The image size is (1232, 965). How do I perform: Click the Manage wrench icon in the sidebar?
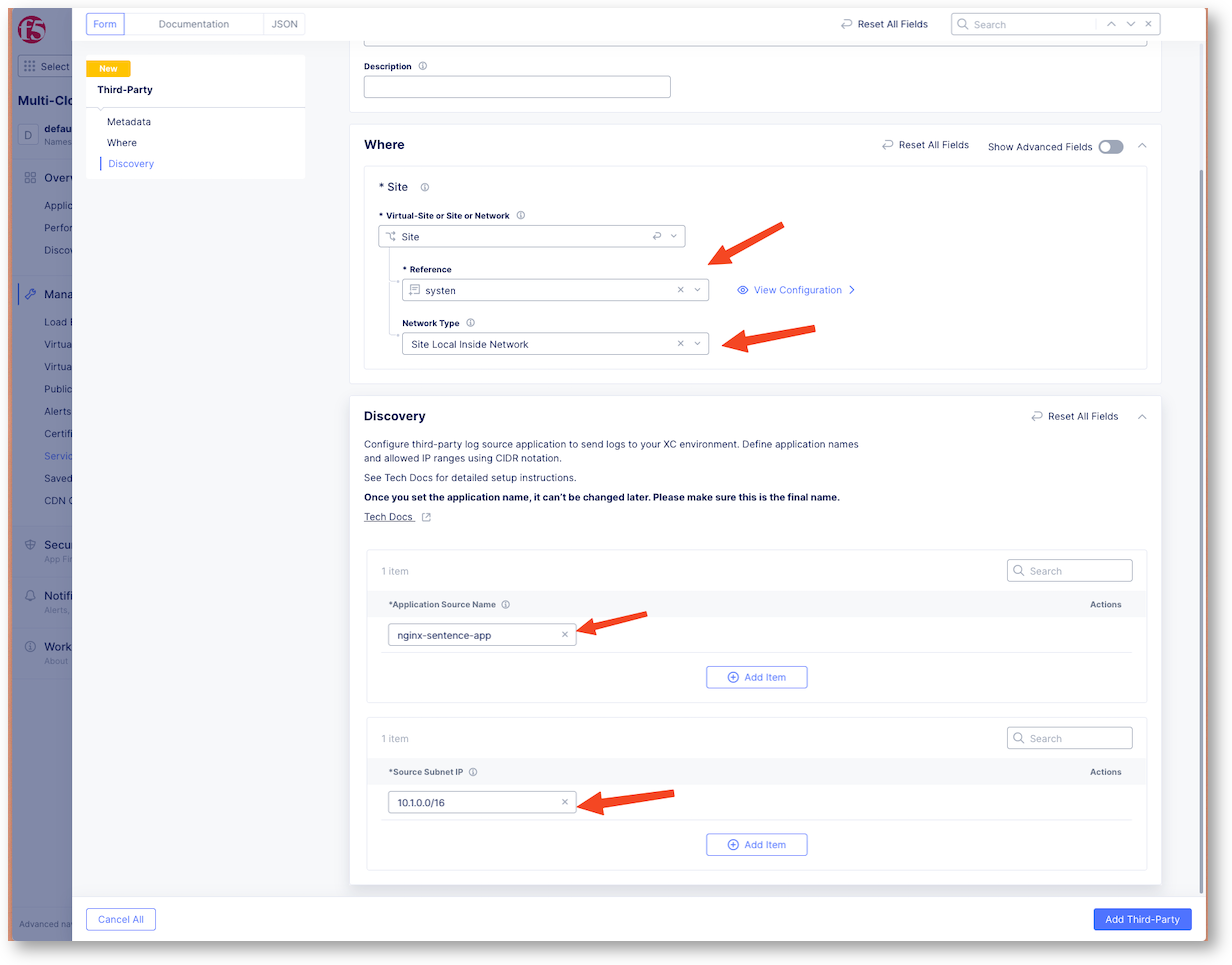(x=30, y=295)
